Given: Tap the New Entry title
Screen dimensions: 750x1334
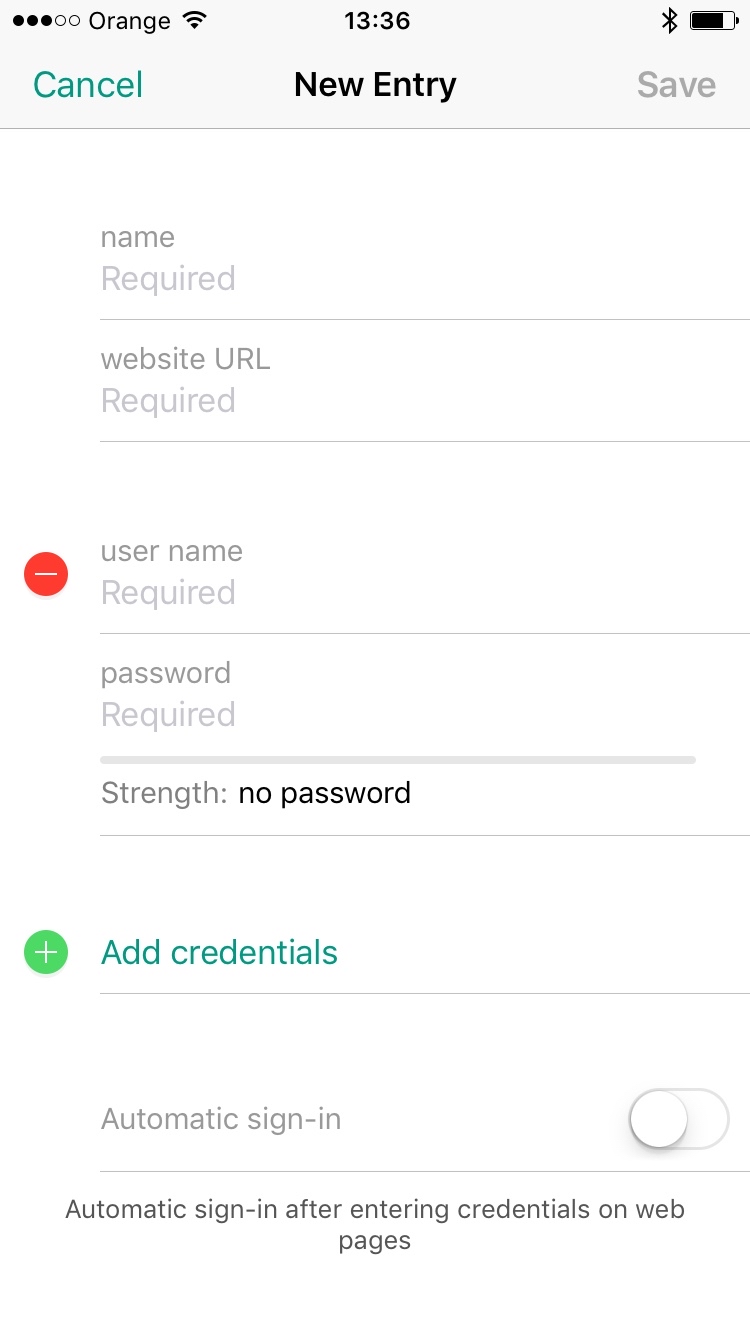Looking at the screenshot, I should pyautogui.click(x=375, y=85).
